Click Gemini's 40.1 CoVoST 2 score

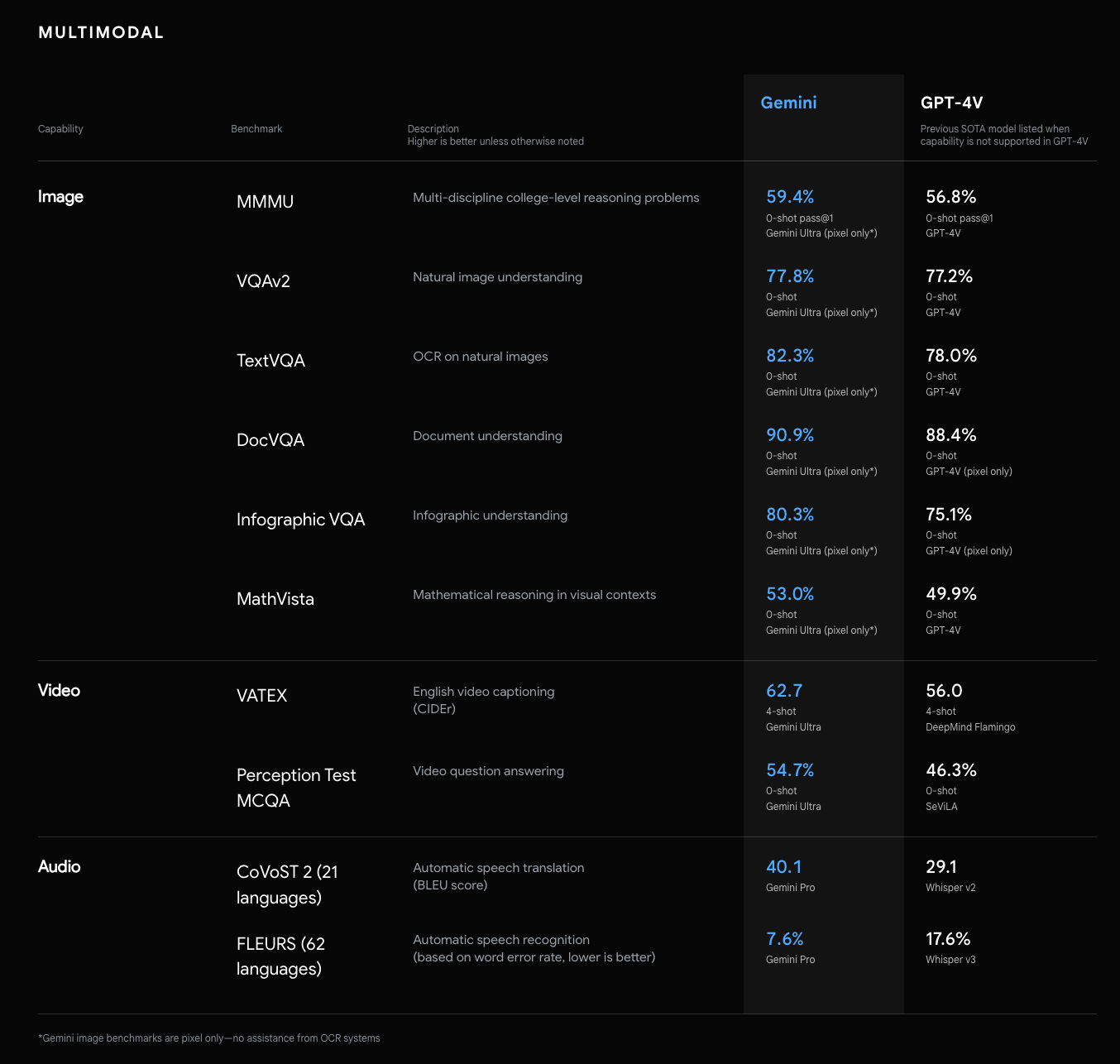[x=784, y=867]
